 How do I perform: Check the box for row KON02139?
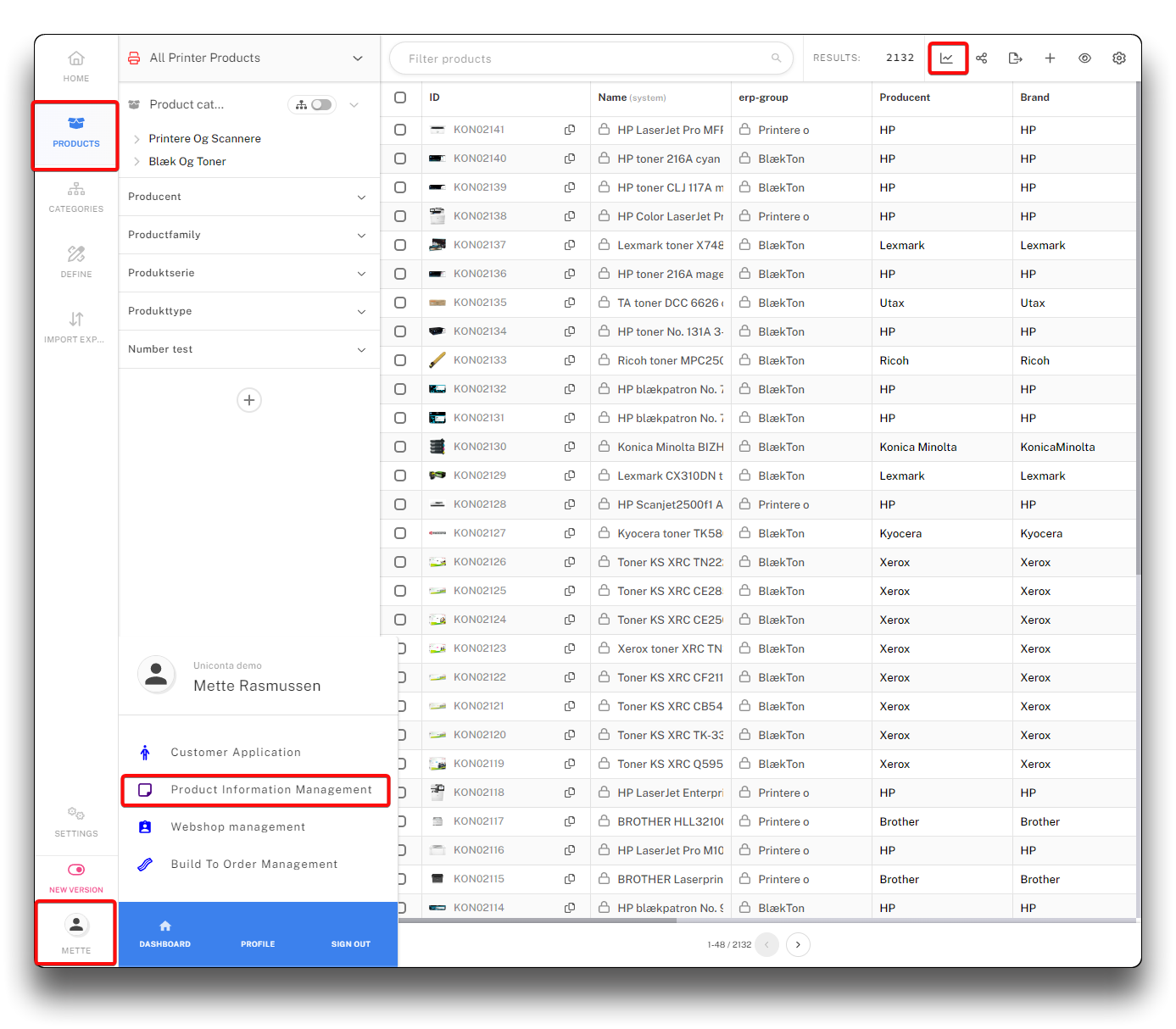(x=400, y=187)
